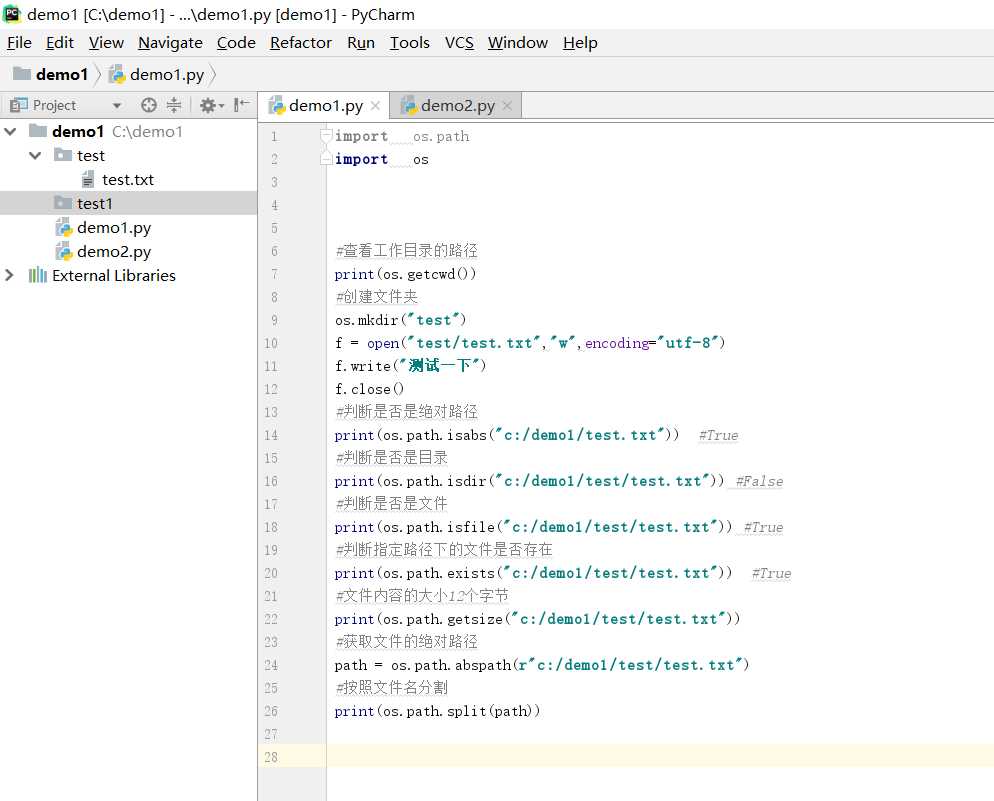Close the demo1.py editor tab
The width and height of the screenshot is (994, 801).
coord(375,105)
